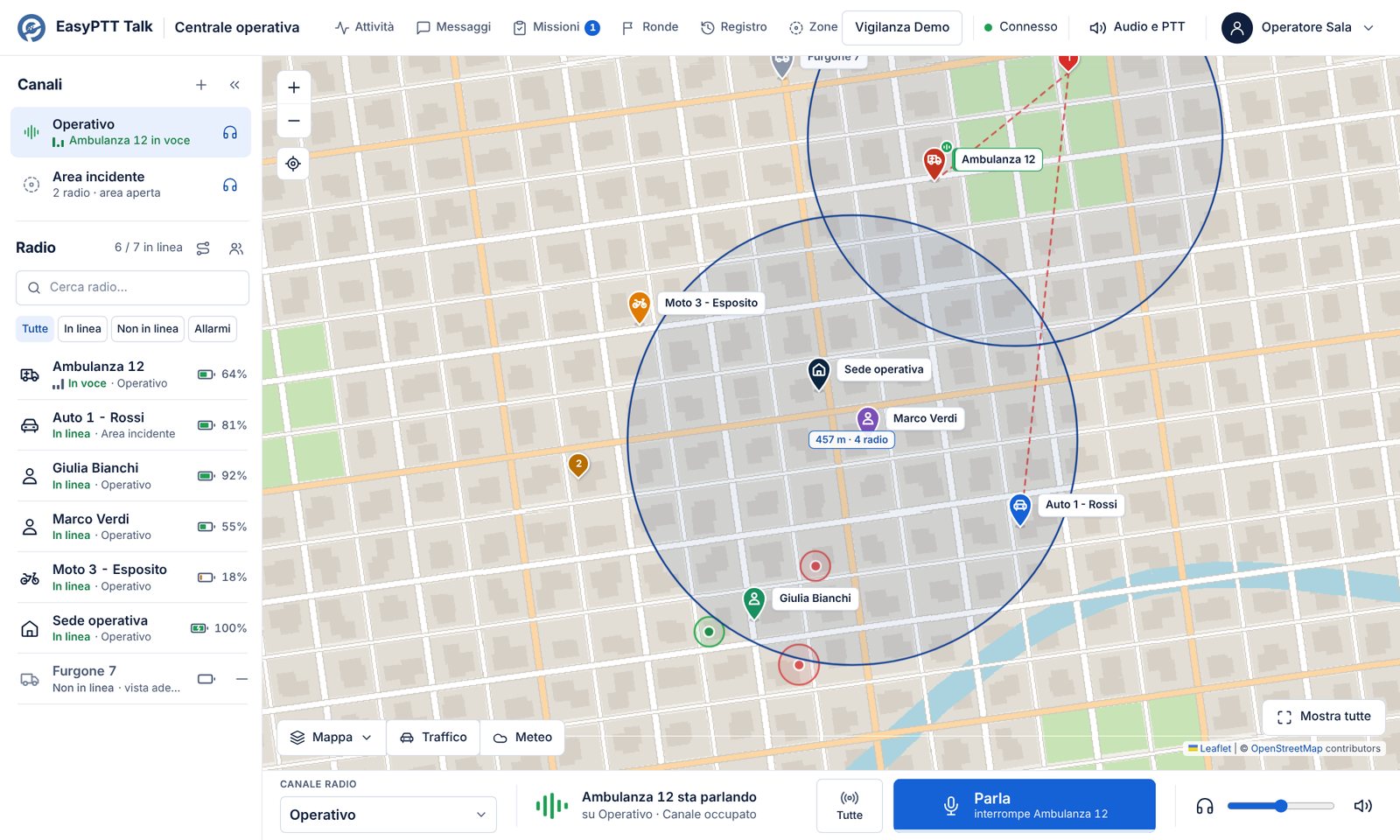The height and width of the screenshot is (840, 1400).
Task: Filter radios by Non in linea
Action: [148, 329]
